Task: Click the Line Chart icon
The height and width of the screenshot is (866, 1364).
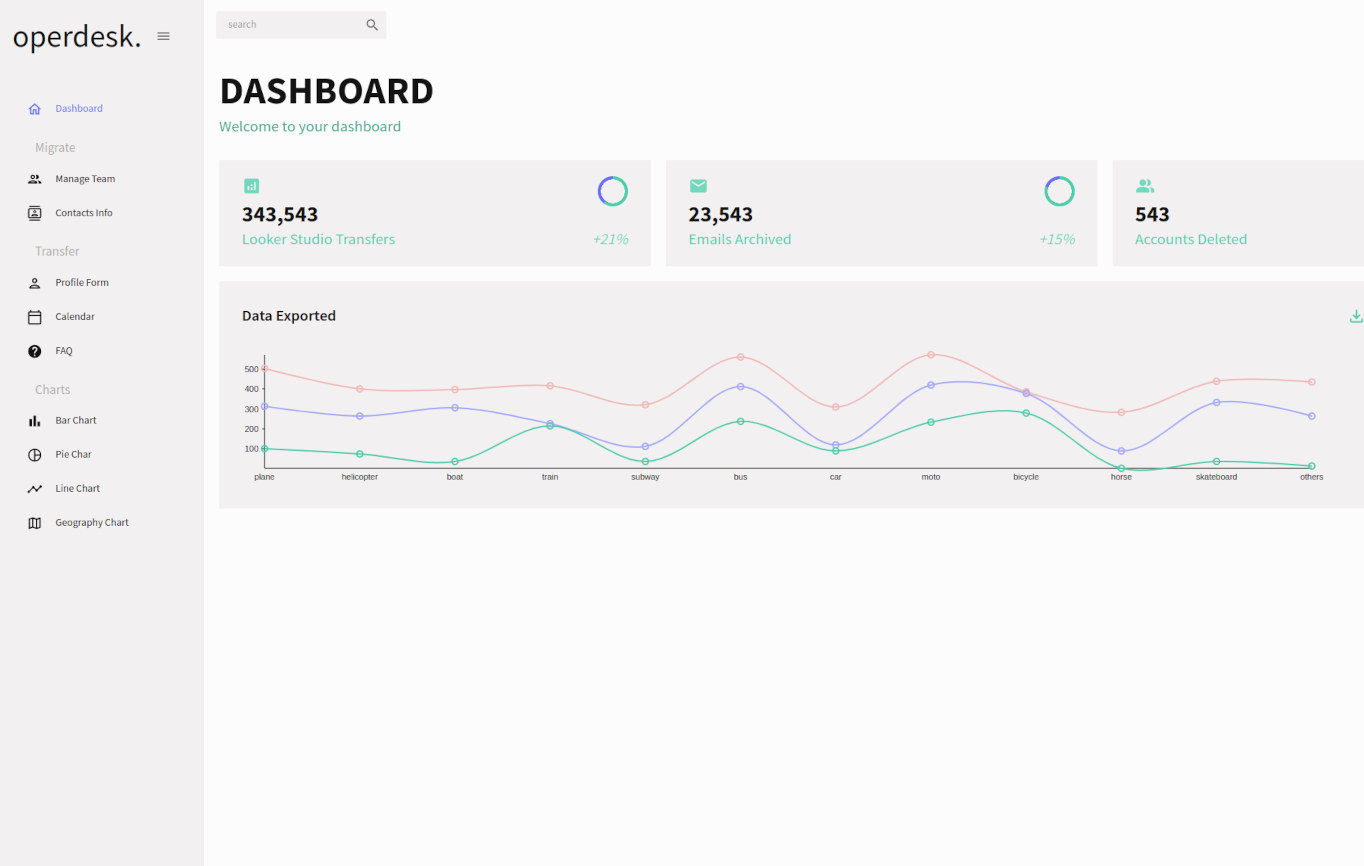Action: pyautogui.click(x=35, y=489)
